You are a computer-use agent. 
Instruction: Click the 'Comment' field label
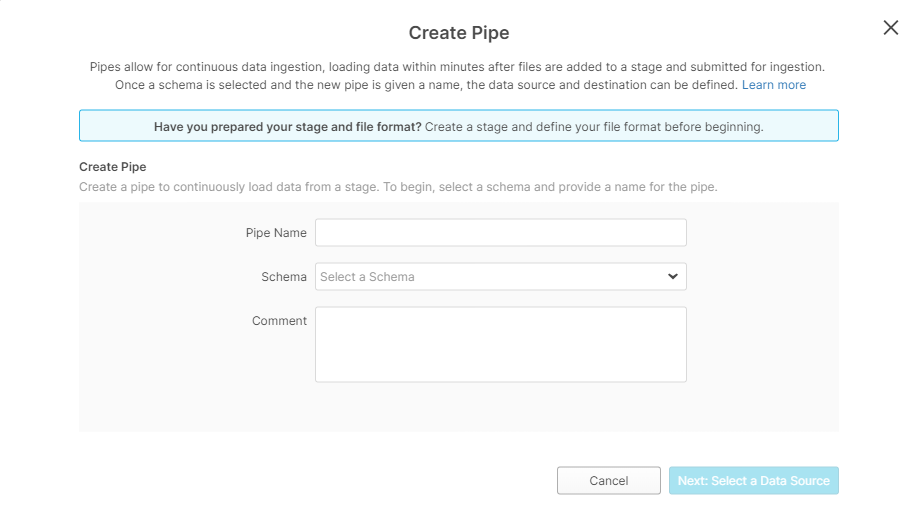click(279, 321)
